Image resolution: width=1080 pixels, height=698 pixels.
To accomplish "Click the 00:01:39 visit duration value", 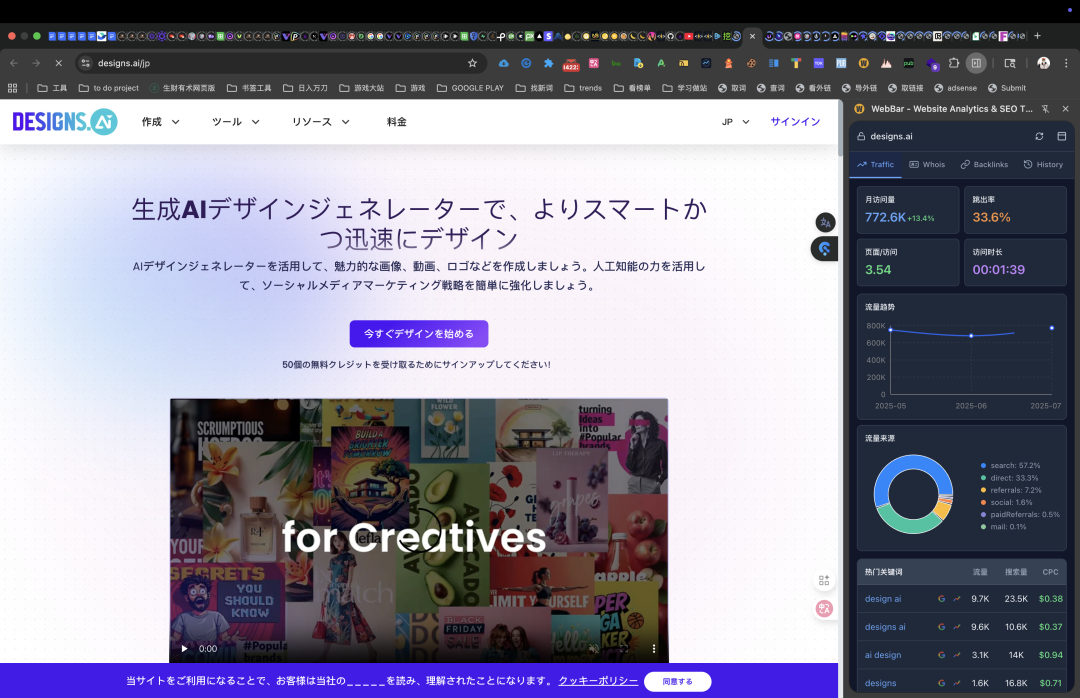I will click(x=998, y=269).
